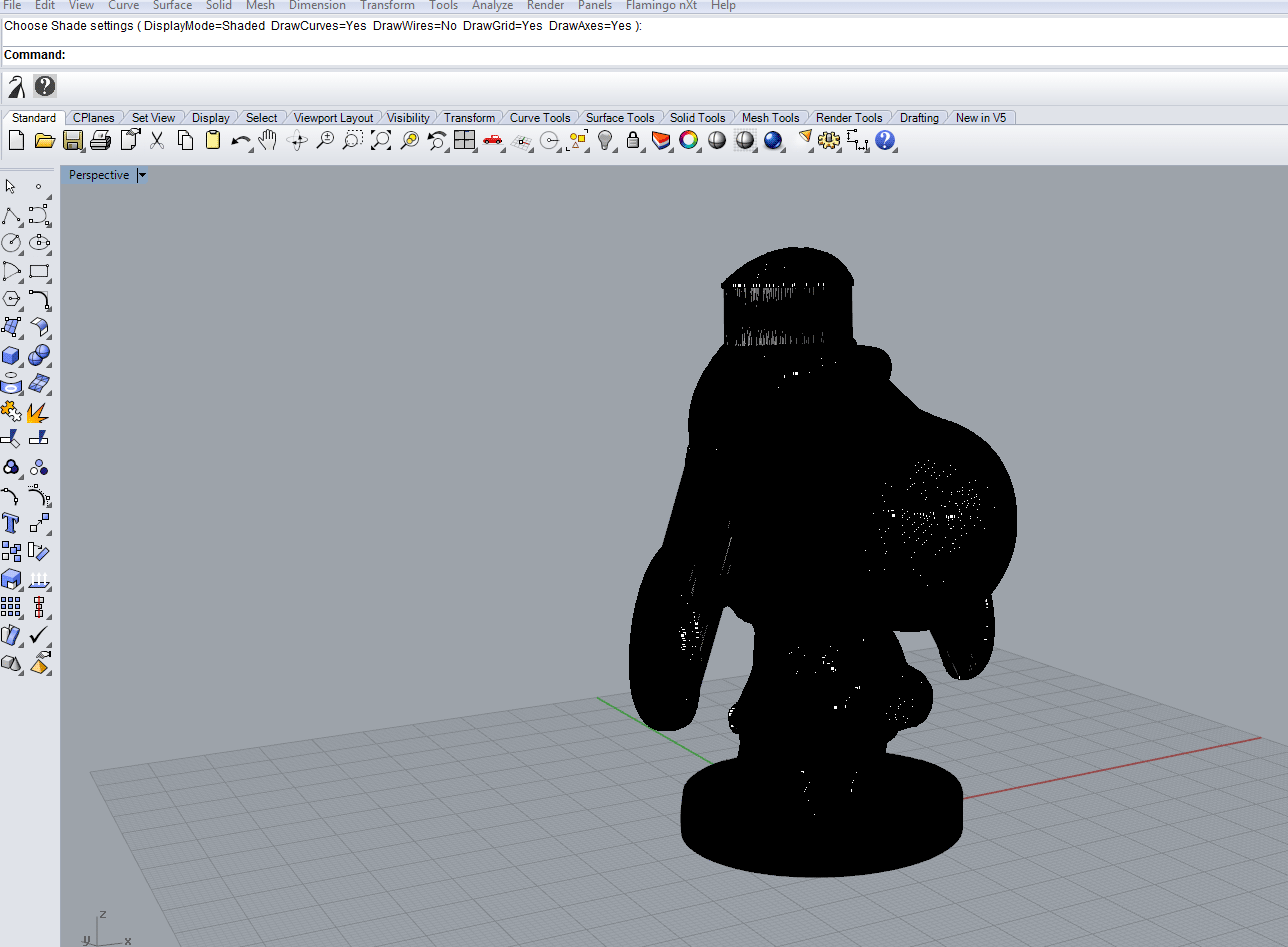Click the Print icon in Standard toolbar
The image size is (1288, 947).
(x=100, y=141)
